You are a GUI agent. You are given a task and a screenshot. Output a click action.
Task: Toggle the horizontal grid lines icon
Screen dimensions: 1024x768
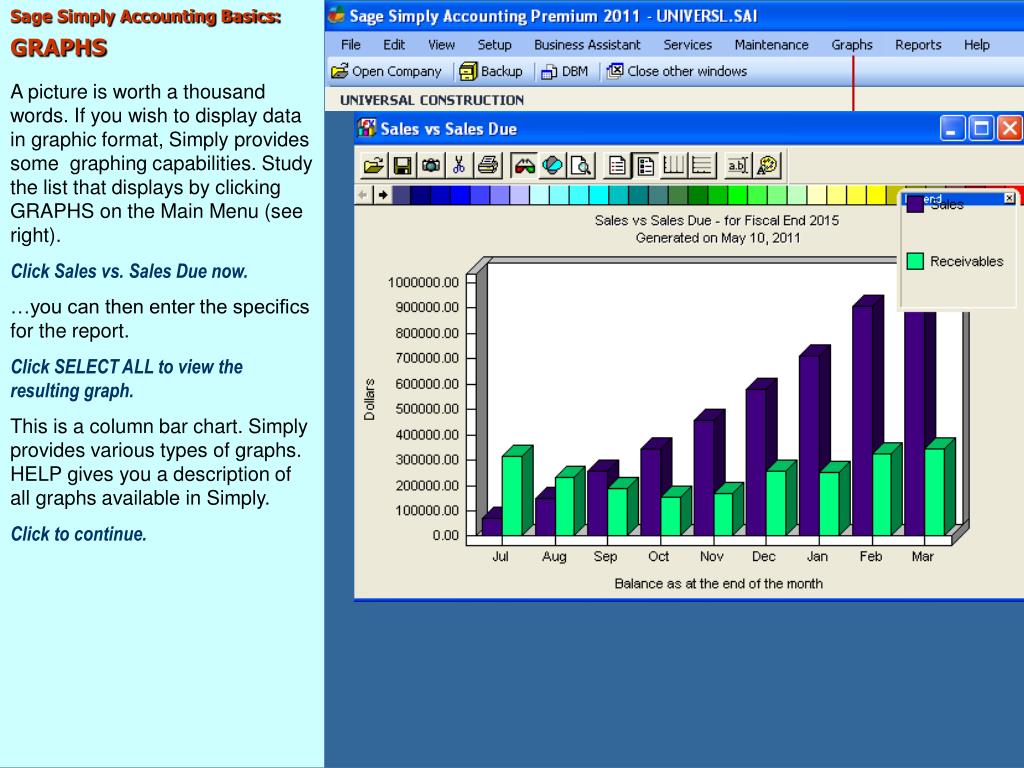pyautogui.click(x=702, y=165)
